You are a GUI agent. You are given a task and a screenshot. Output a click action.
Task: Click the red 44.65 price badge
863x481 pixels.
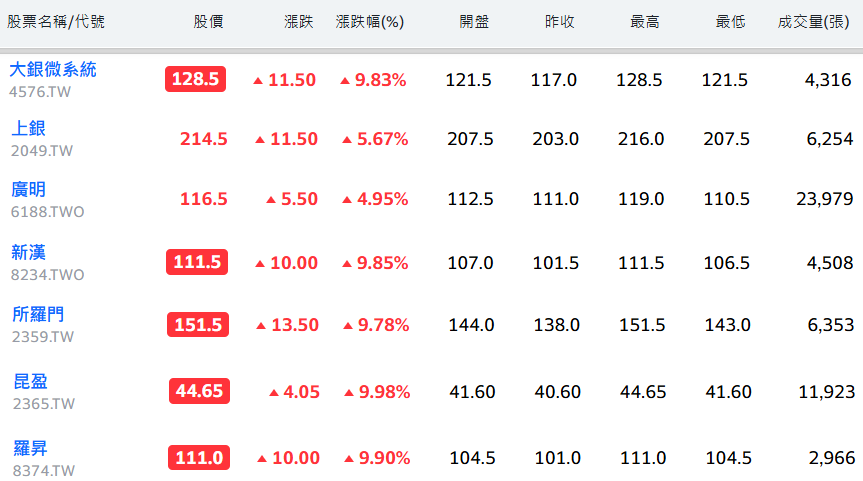[x=199, y=391]
